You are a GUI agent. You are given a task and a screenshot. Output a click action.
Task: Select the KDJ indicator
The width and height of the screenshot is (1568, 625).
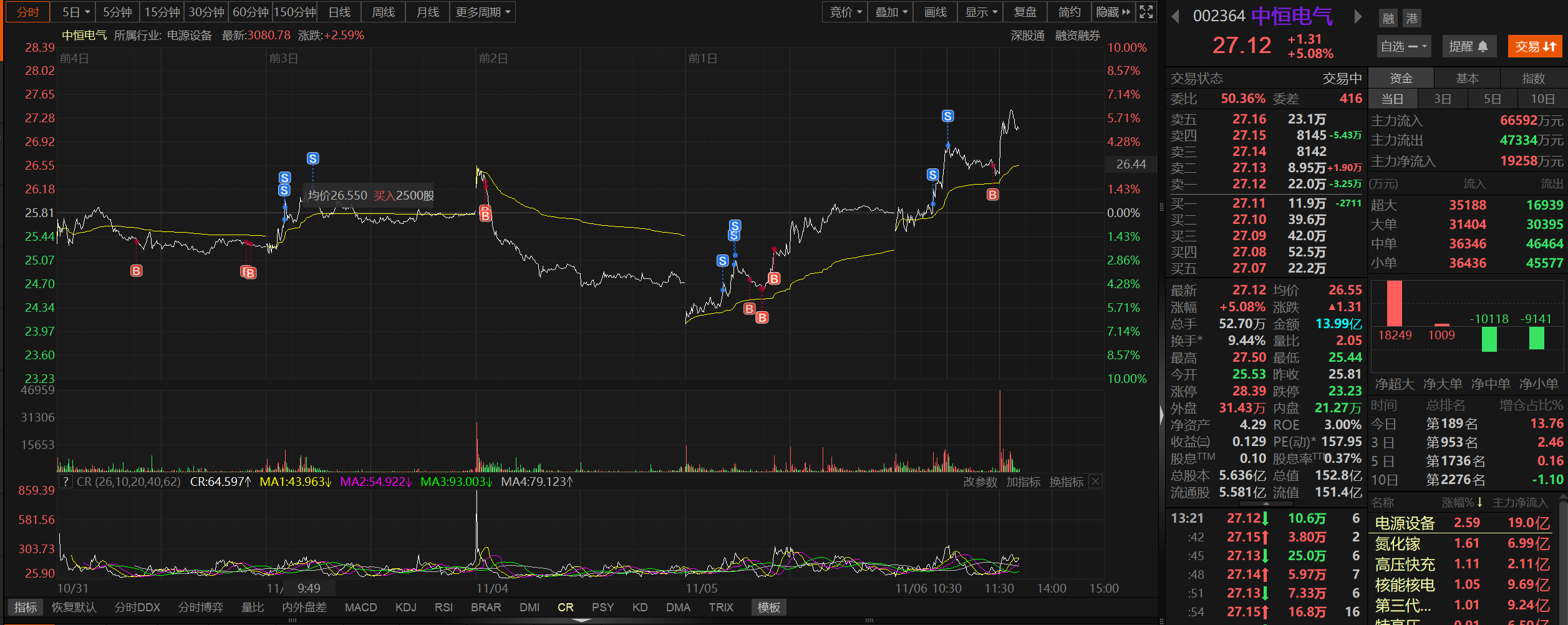[406, 607]
